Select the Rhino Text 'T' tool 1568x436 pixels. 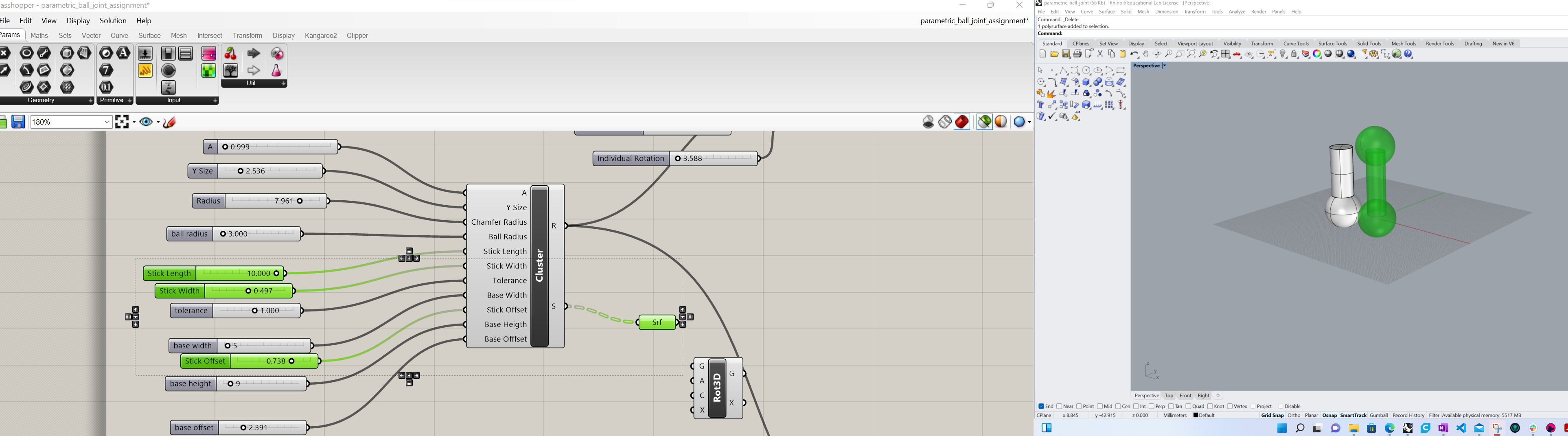point(1041,105)
